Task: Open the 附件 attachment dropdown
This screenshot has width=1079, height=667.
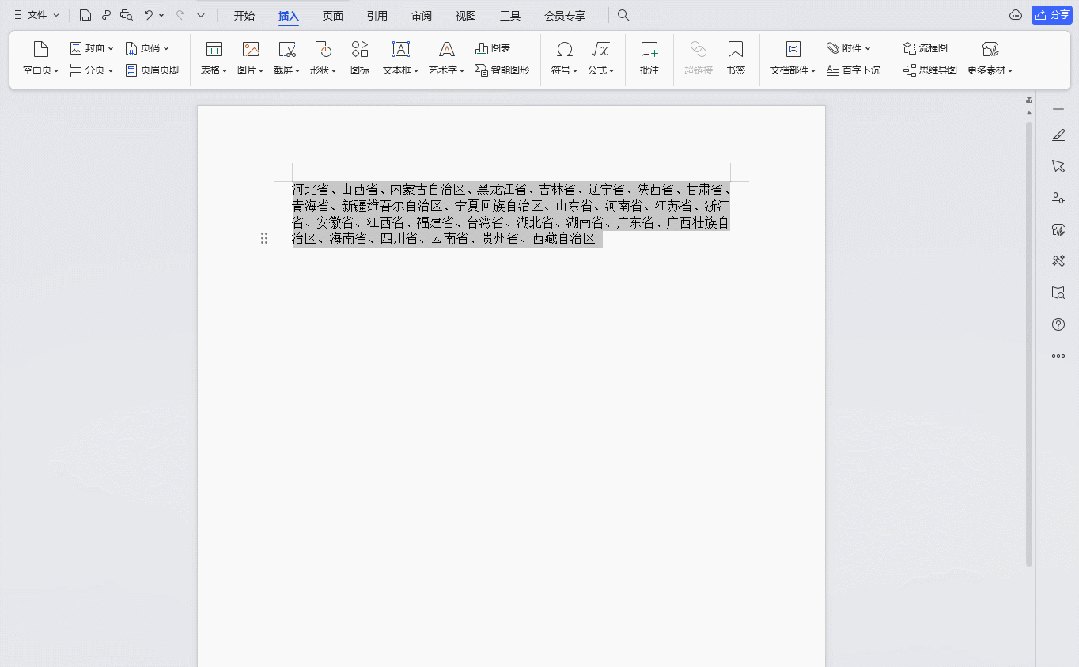Action: (x=849, y=48)
